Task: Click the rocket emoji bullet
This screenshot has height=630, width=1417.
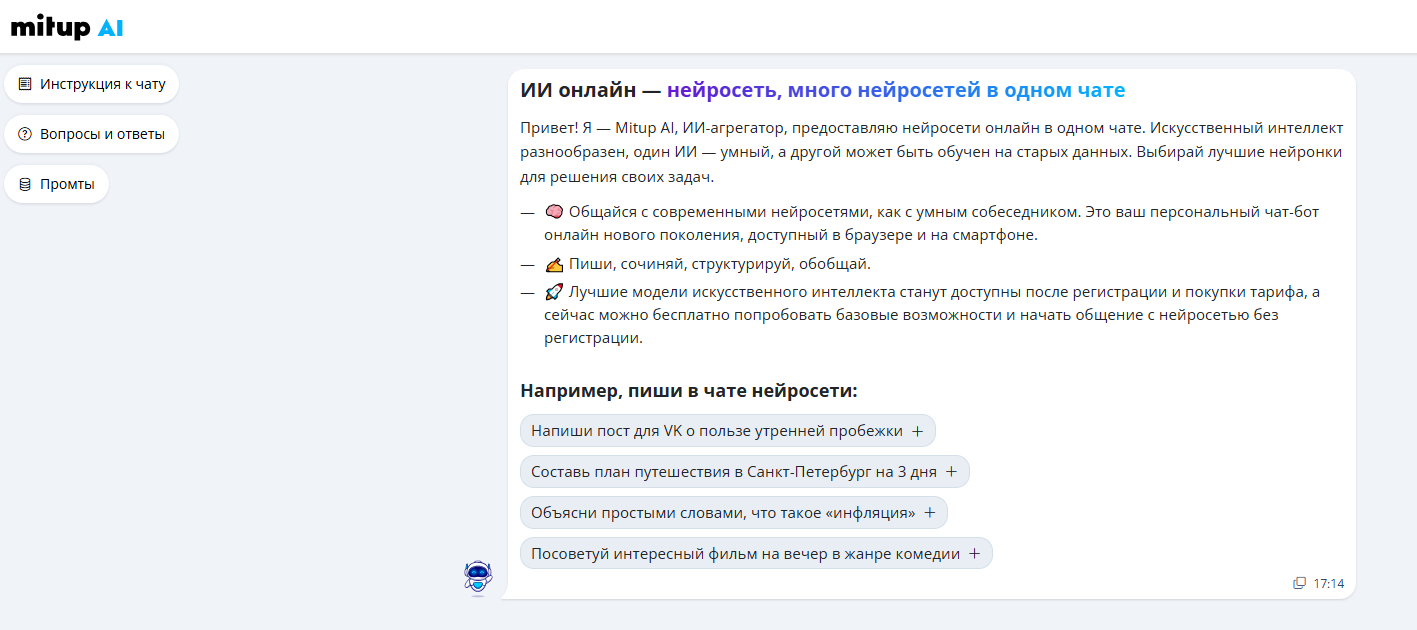Action: click(555, 292)
